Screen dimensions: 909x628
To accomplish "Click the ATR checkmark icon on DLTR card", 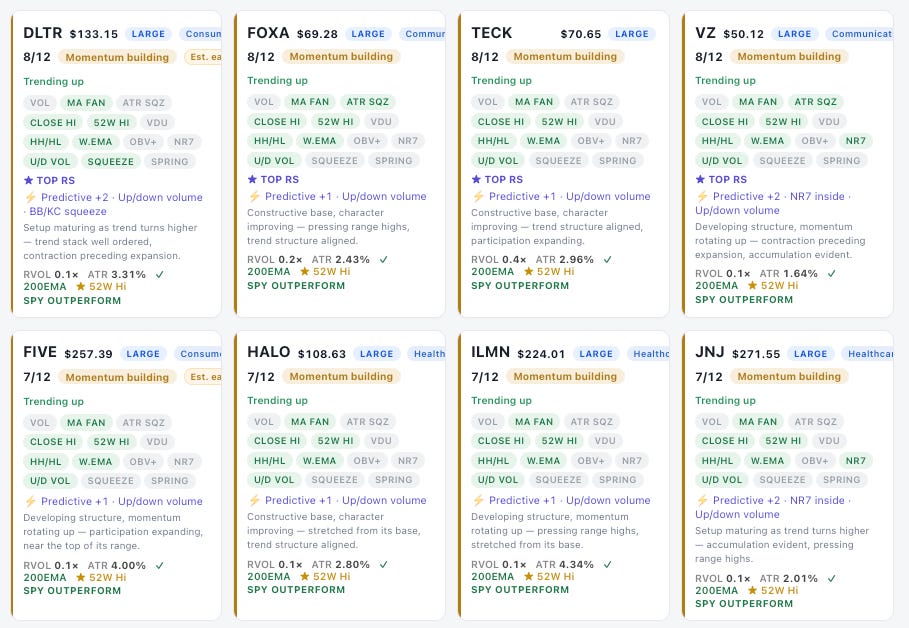I will (x=159, y=274).
